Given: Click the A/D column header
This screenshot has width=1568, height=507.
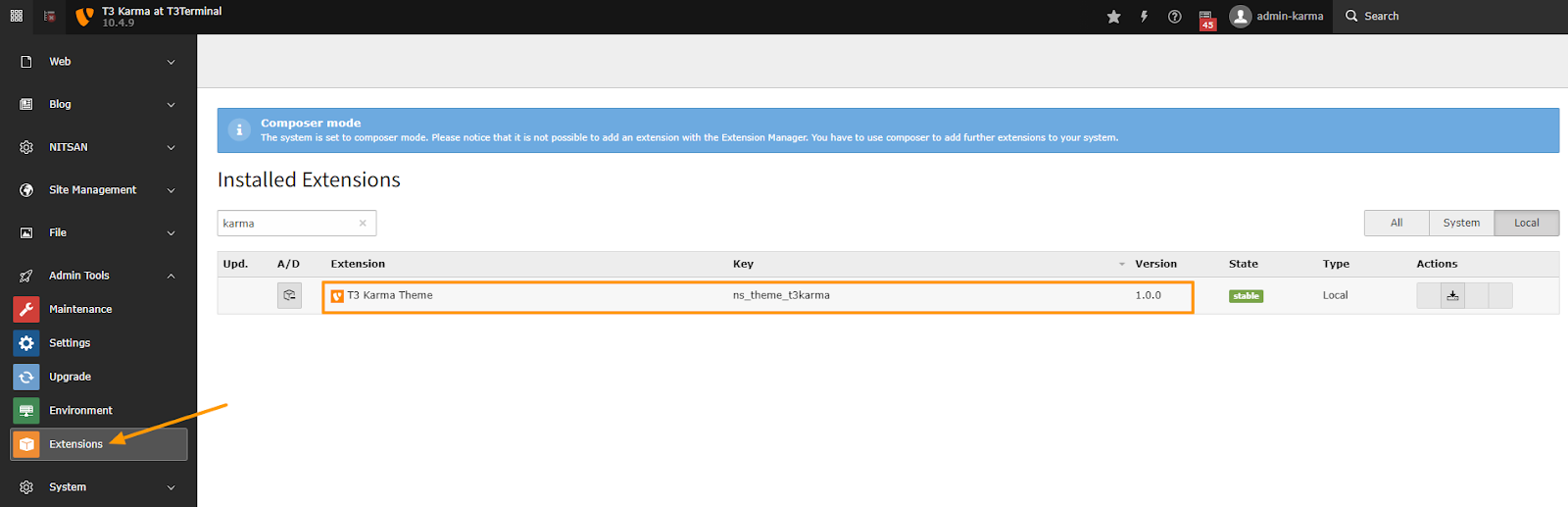Looking at the screenshot, I should pos(288,264).
